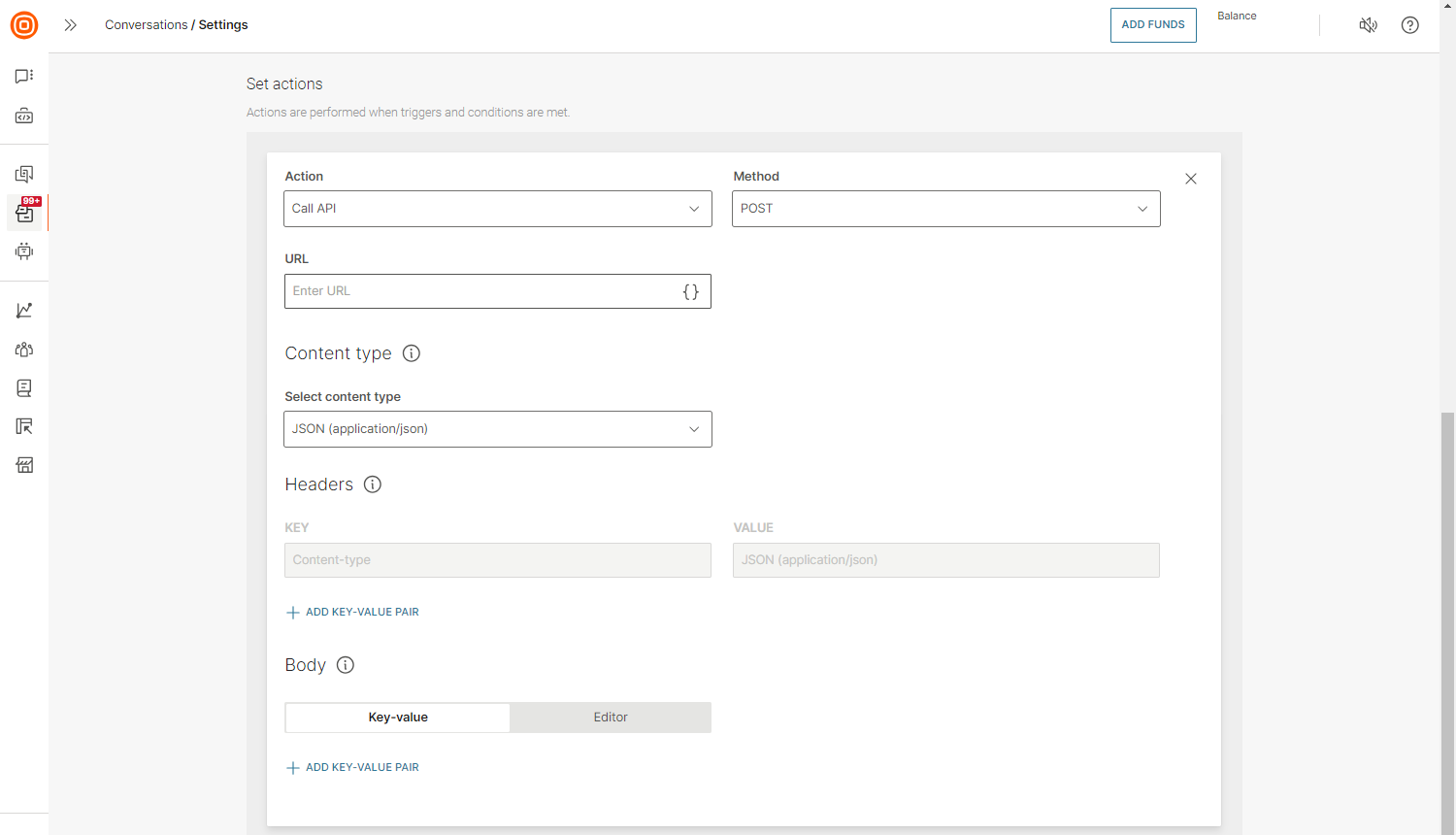Open the analytics chart icon
This screenshot has height=835, width=1456.
pyautogui.click(x=23, y=310)
